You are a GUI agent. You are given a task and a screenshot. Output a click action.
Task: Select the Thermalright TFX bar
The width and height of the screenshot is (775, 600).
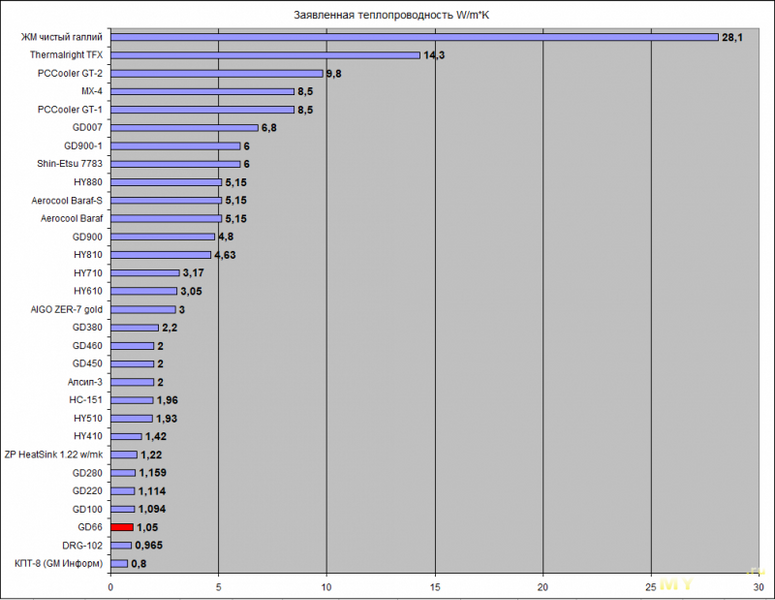(265, 55)
